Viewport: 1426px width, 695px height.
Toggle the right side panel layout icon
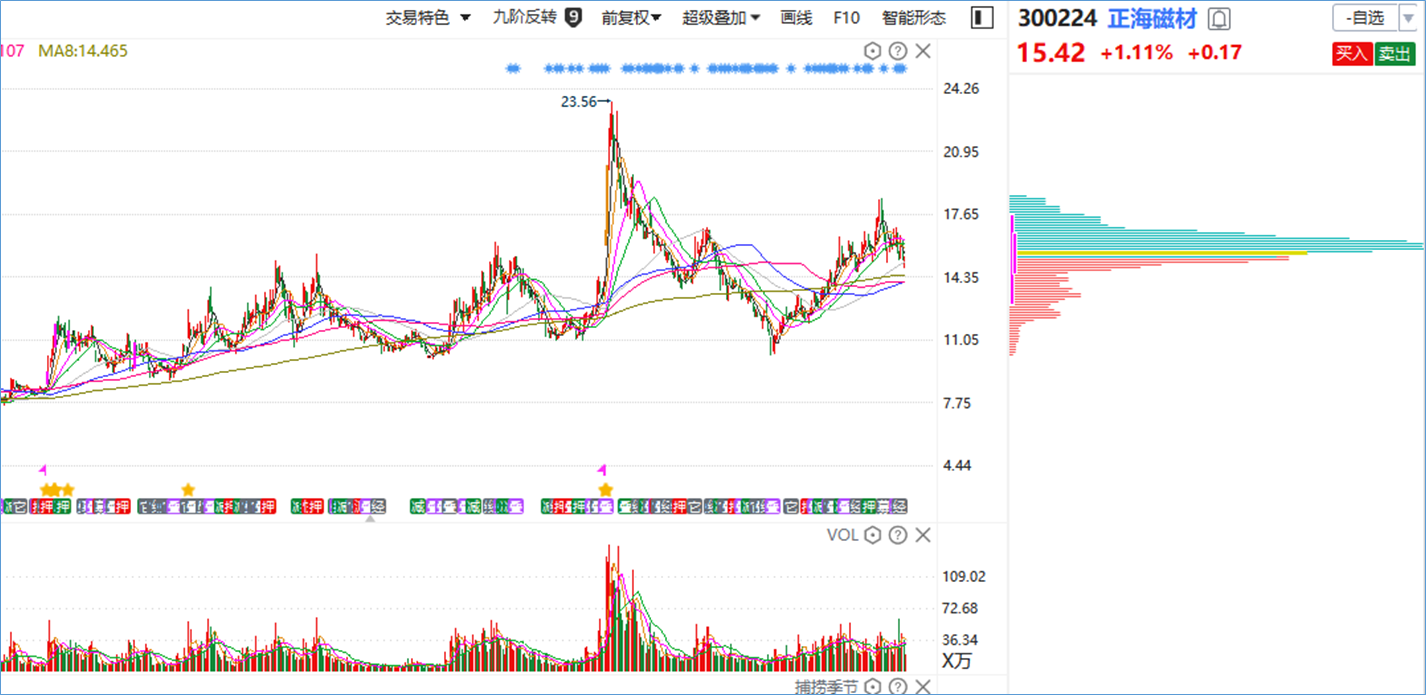(981, 18)
